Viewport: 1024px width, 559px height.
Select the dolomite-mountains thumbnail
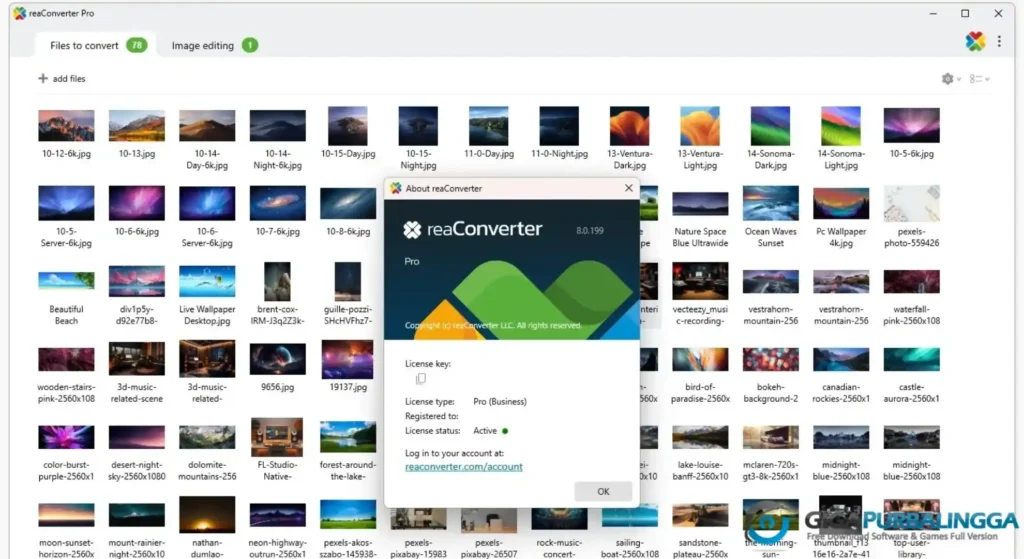click(x=207, y=437)
